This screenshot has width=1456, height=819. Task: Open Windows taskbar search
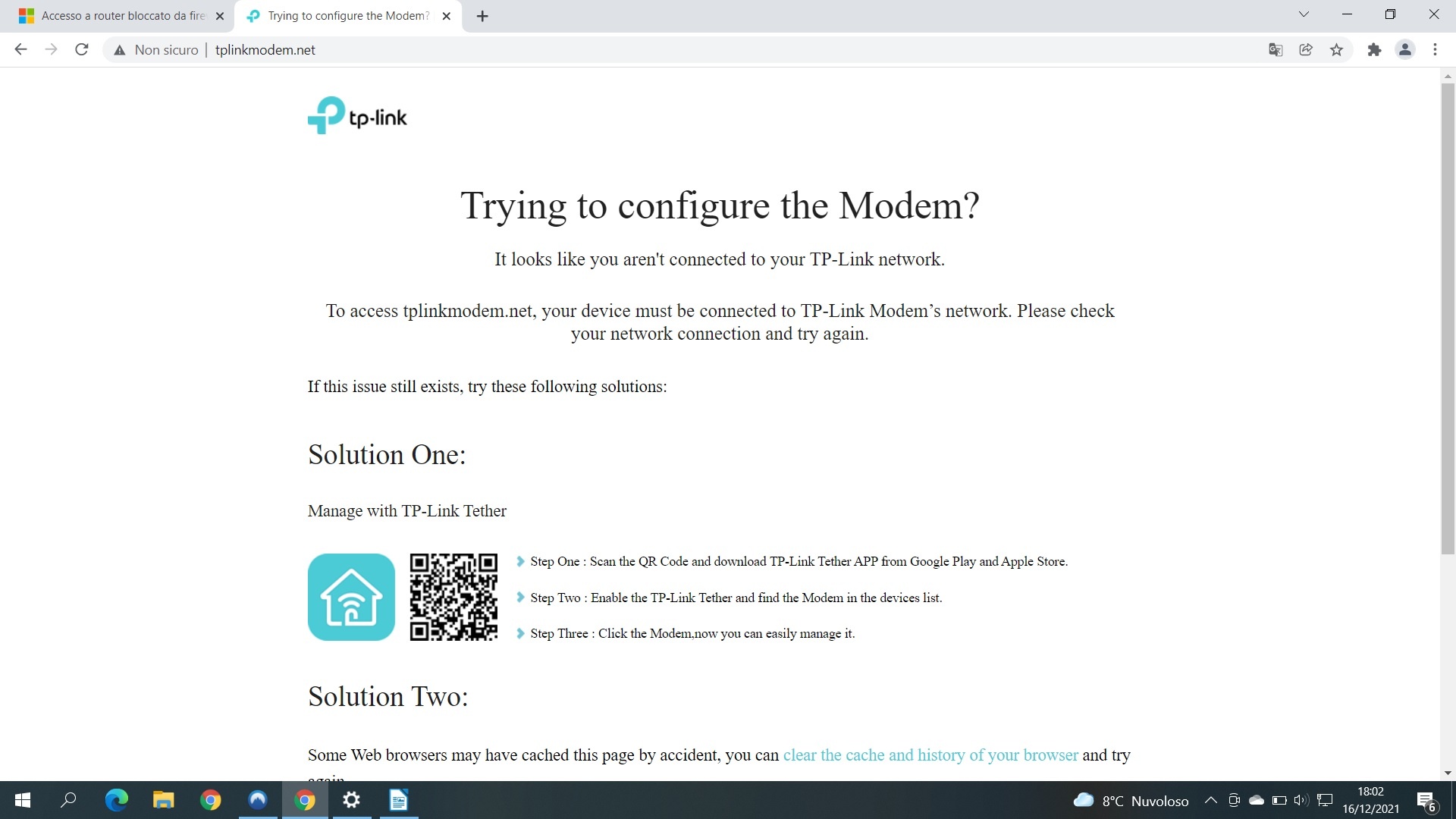click(x=69, y=800)
